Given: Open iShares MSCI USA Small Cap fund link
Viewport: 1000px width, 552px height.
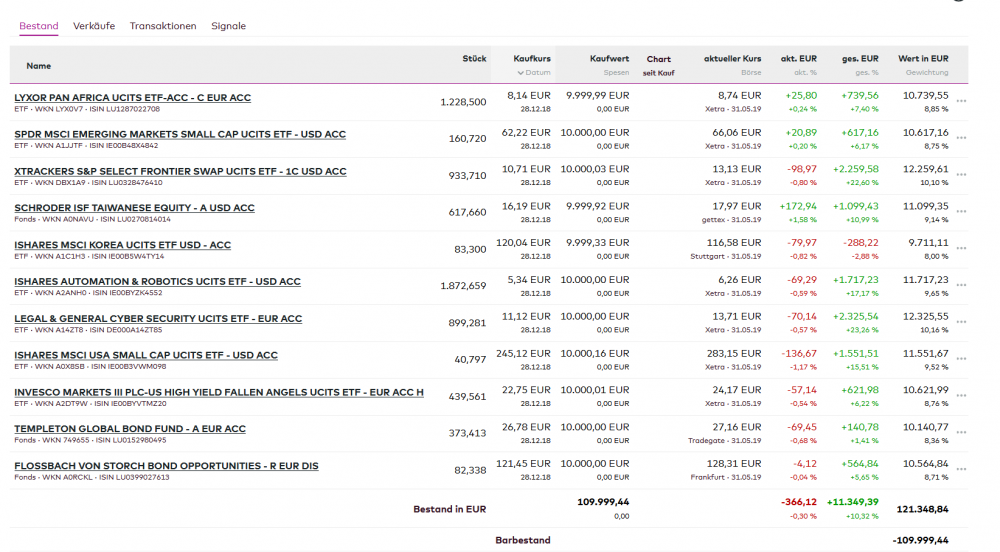Looking at the screenshot, I should pyautogui.click(x=146, y=355).
